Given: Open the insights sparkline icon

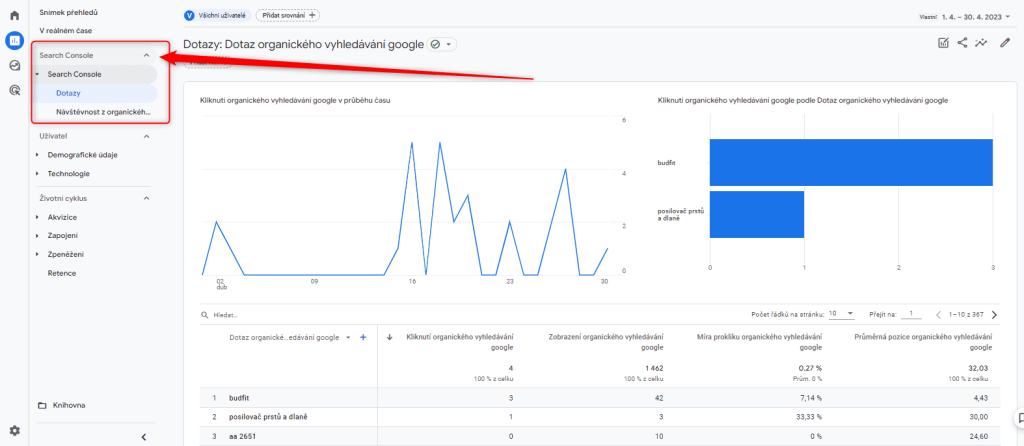Looking at the screenshot, I should pos(982,43).
